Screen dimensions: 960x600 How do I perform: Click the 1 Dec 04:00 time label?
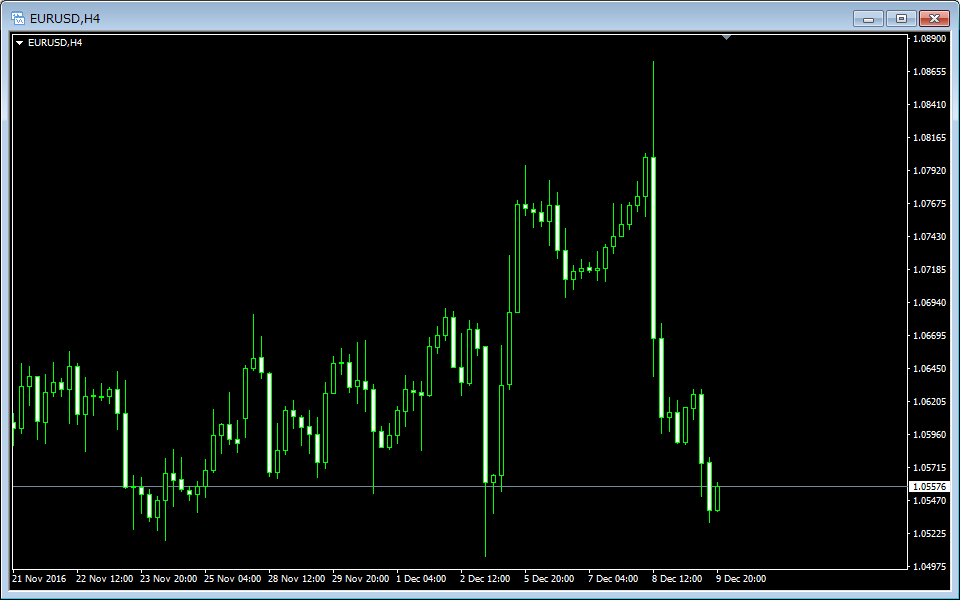tap(421, 579)
